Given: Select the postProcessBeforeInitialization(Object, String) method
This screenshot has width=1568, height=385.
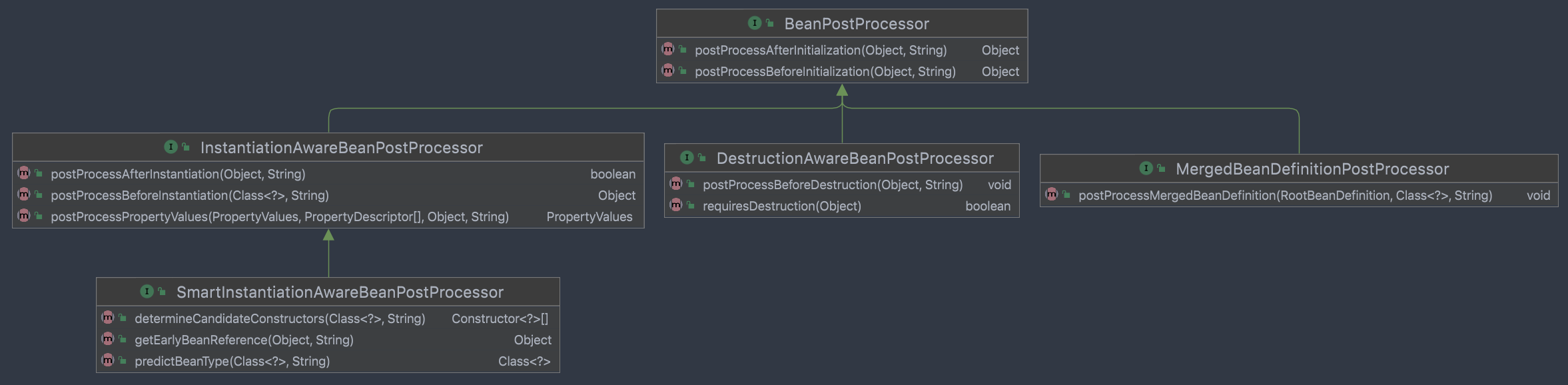Looking at the screenshot, I should pos(825,71).
